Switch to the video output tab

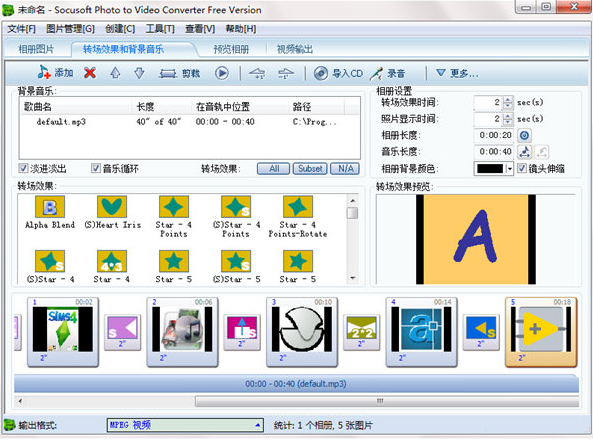295,49
